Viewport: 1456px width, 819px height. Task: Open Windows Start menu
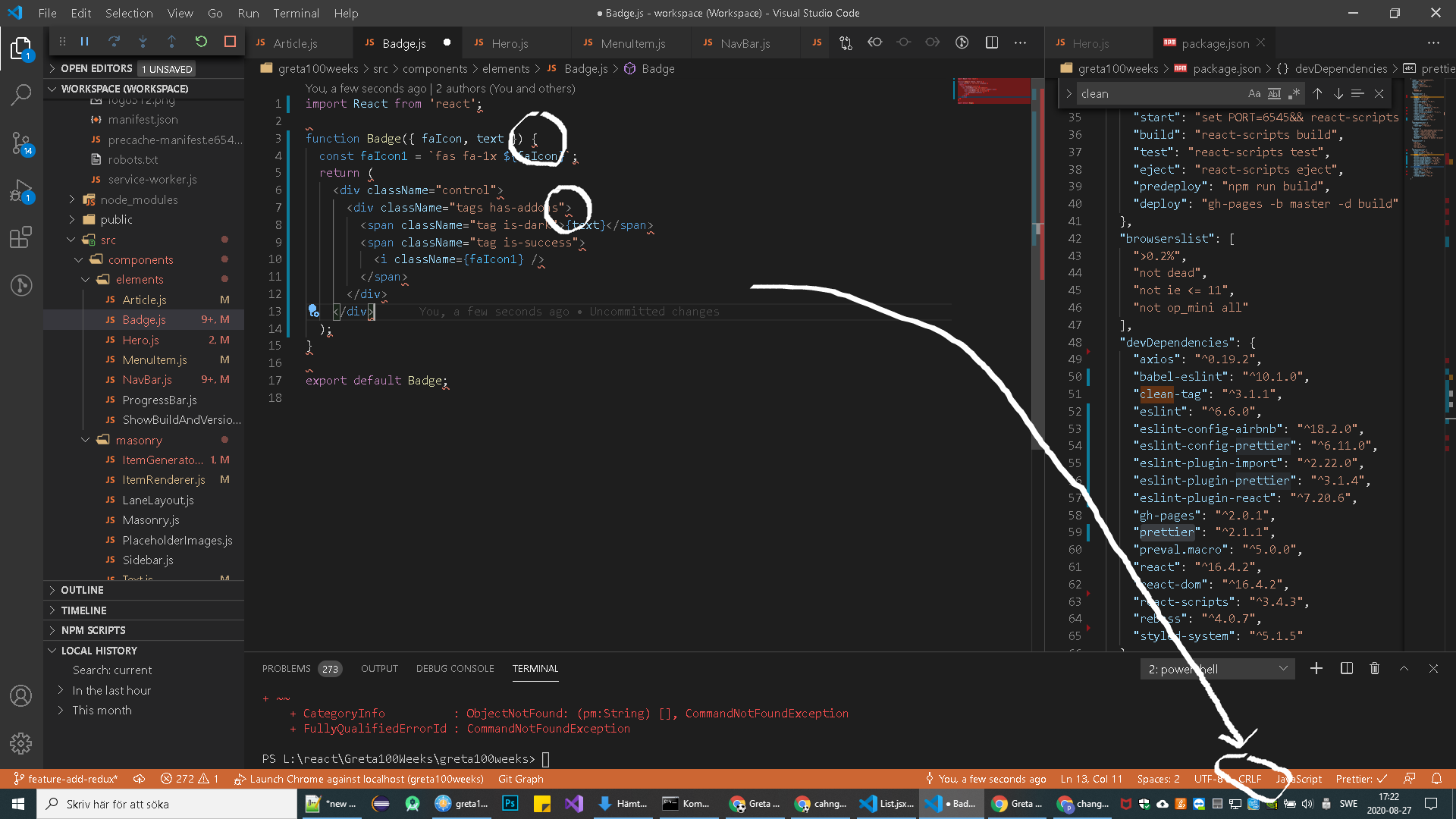point(18,804)
